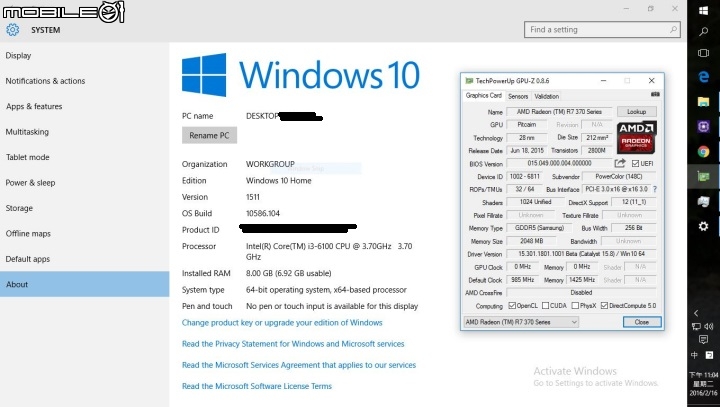Select the About page in sidebar
Screen dimensions: 720x407
click(84, 284)
